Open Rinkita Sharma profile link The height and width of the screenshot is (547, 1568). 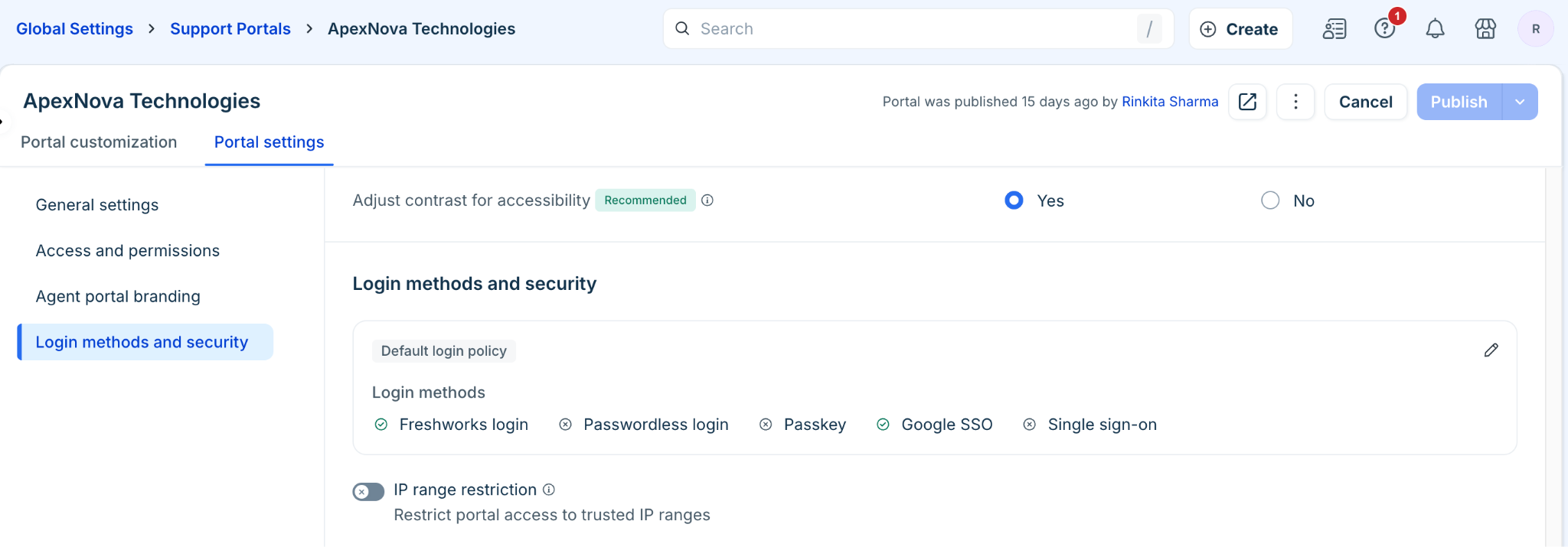pyautogui.click(x=1170, y=102)
